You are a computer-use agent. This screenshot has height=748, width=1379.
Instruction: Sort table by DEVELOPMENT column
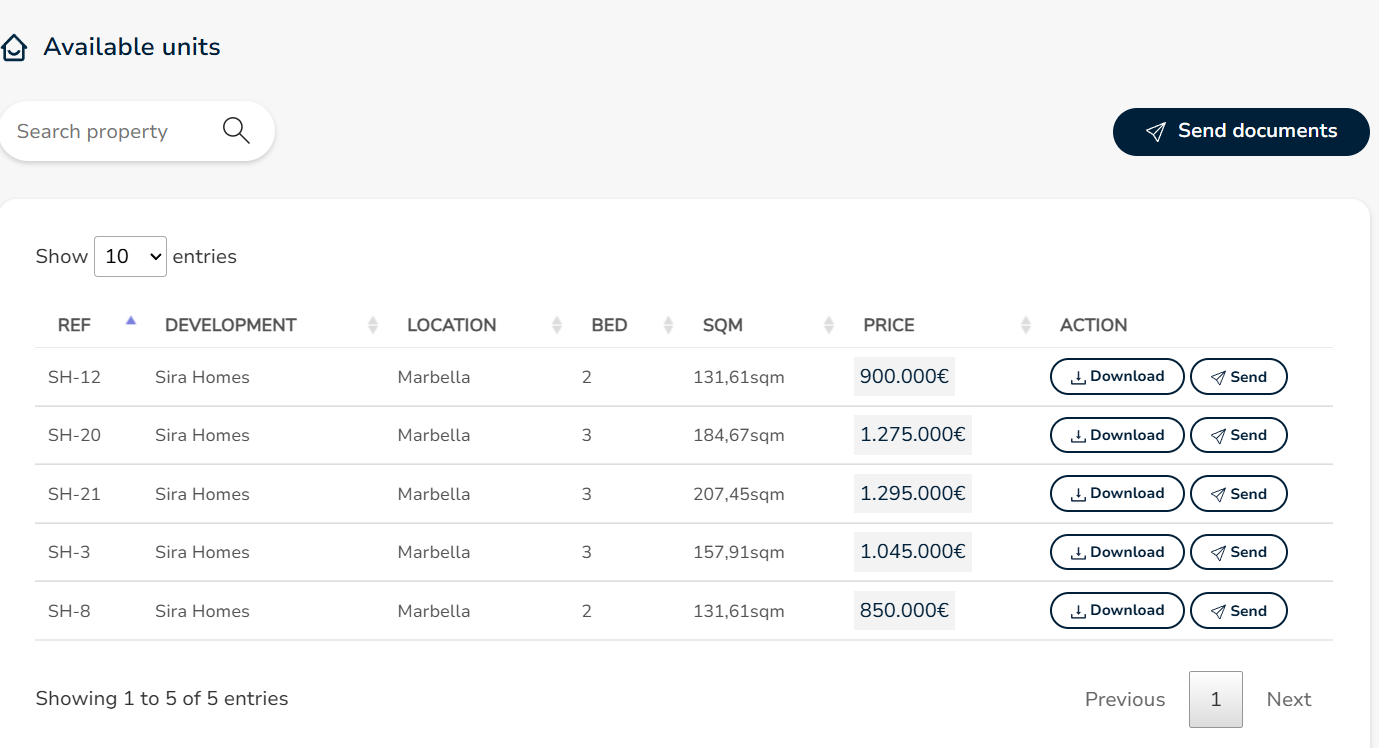pyautogui.click(x=231, y=325)
